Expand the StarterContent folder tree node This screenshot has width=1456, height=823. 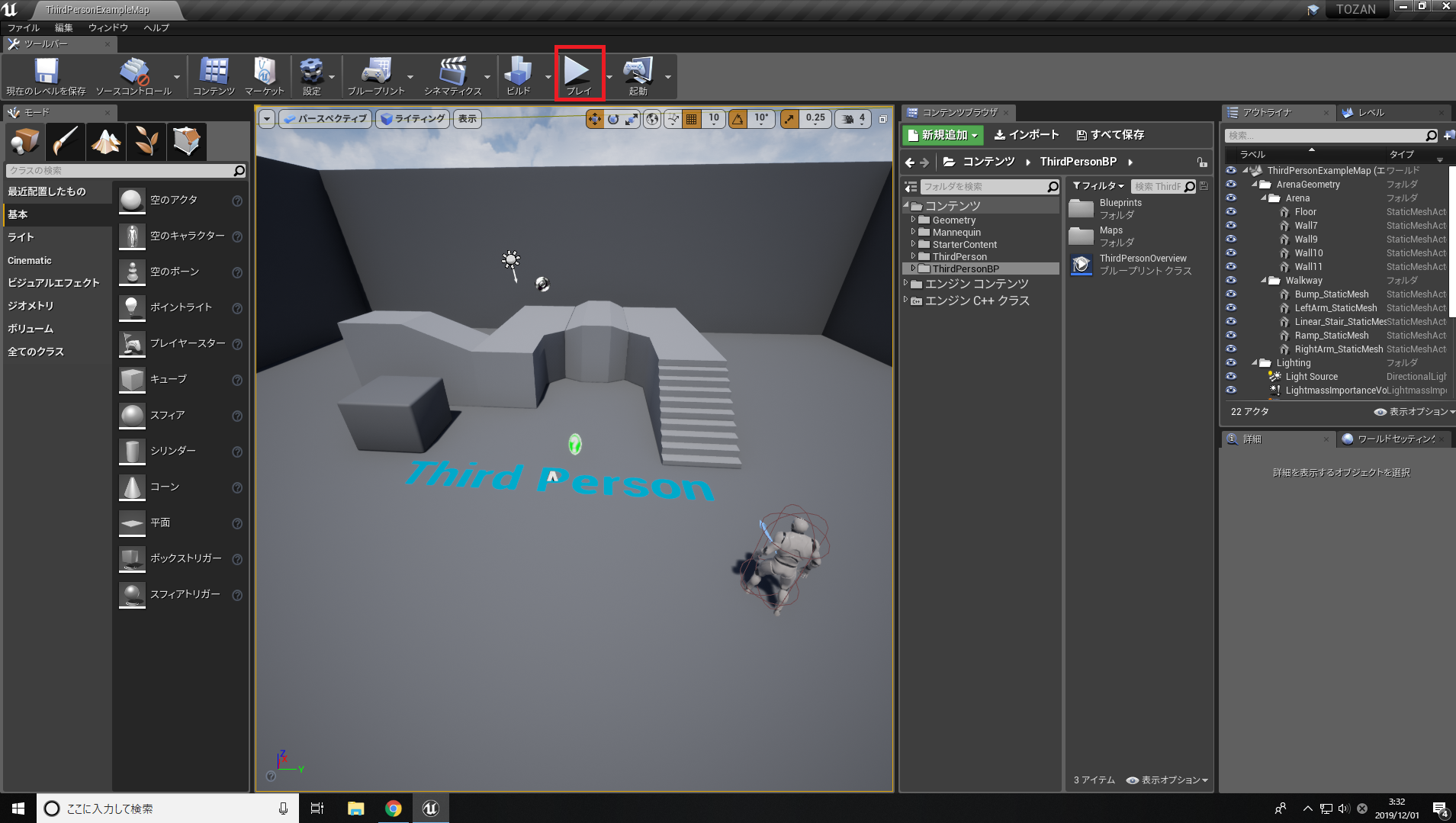pyautogui.click(x=913, y=244)
